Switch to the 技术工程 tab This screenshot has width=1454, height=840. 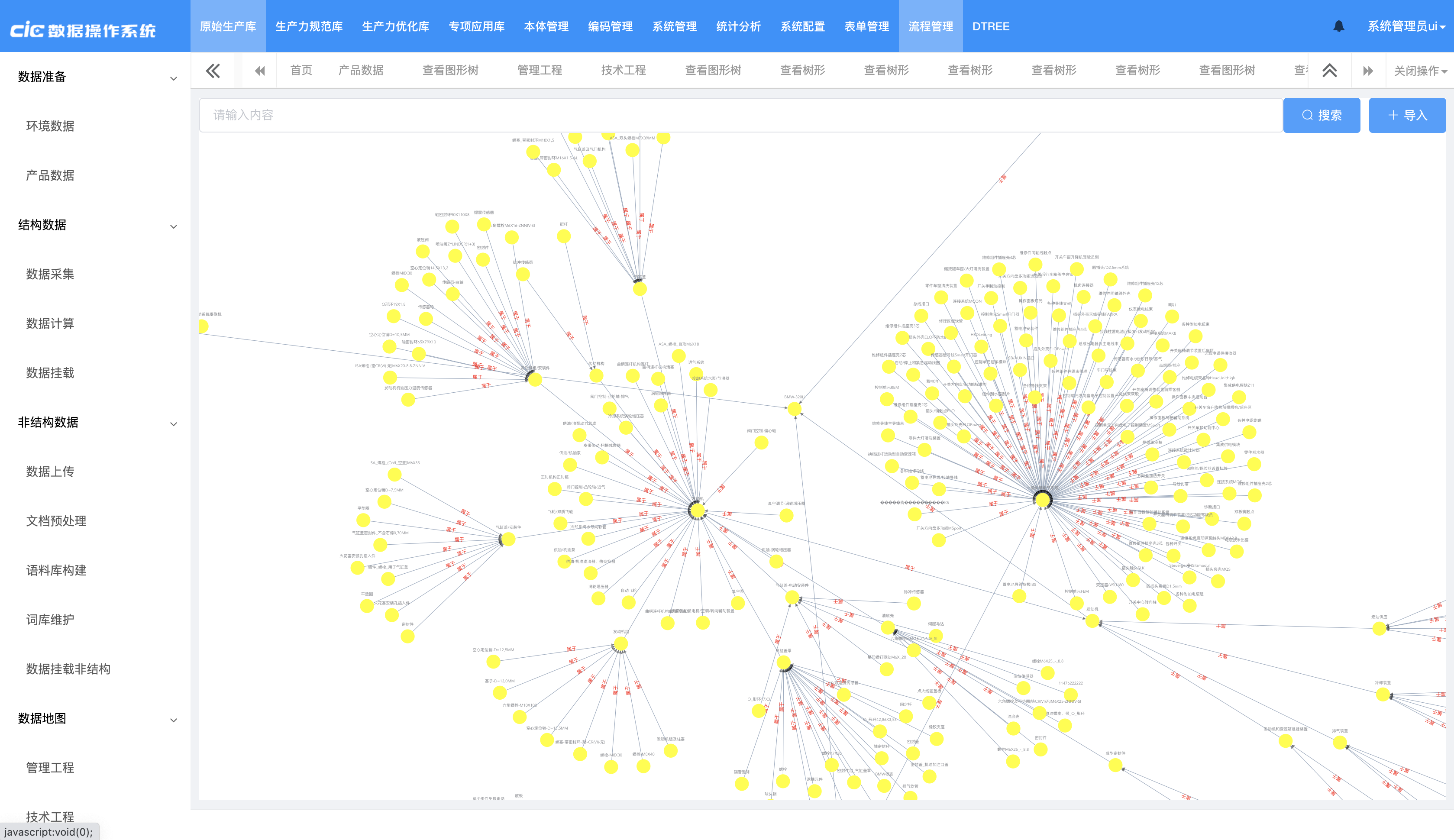click(x=623, y=71)
